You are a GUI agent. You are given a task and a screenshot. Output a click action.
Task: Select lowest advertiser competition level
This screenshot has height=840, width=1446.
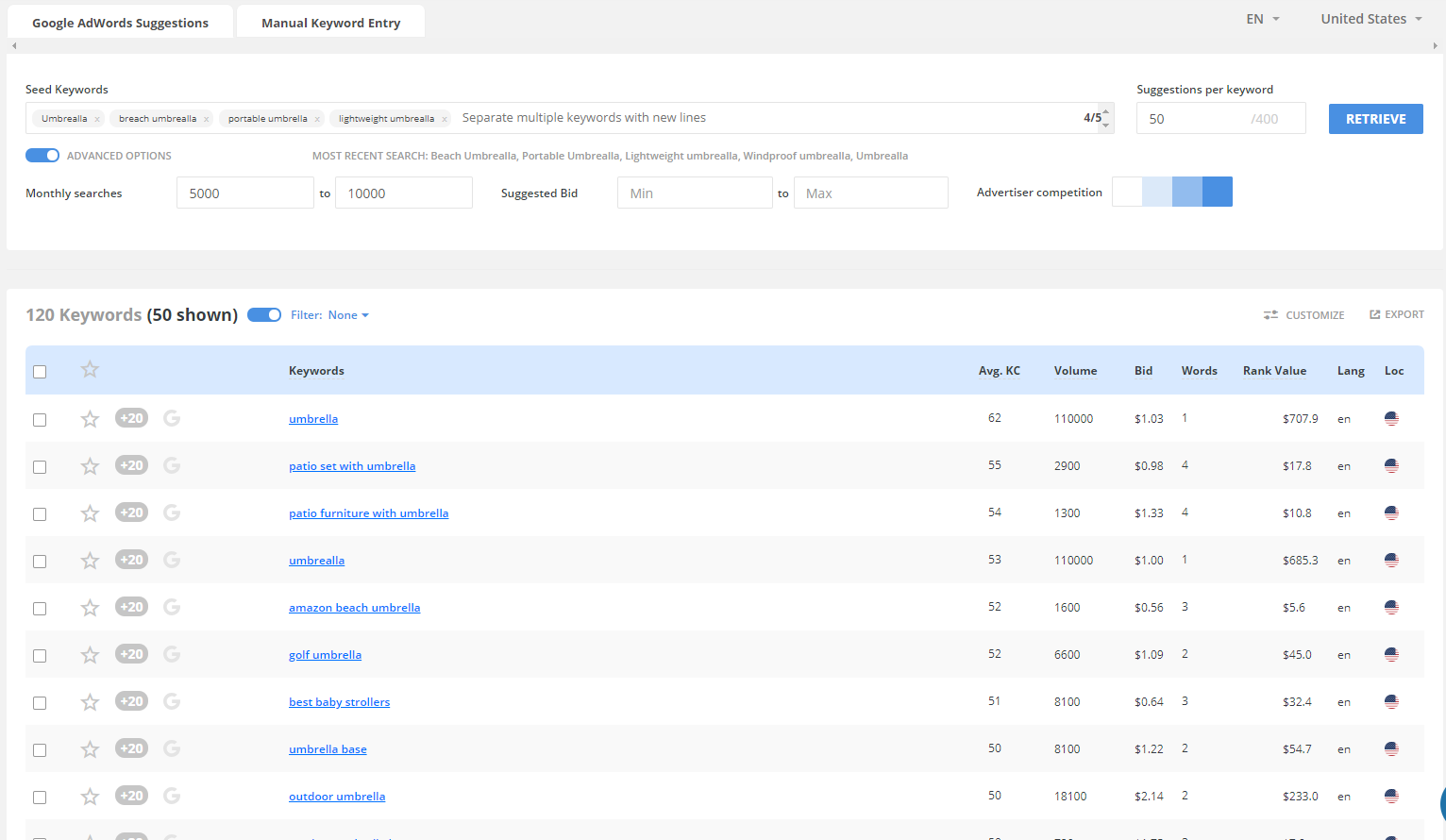point(1127,192)
